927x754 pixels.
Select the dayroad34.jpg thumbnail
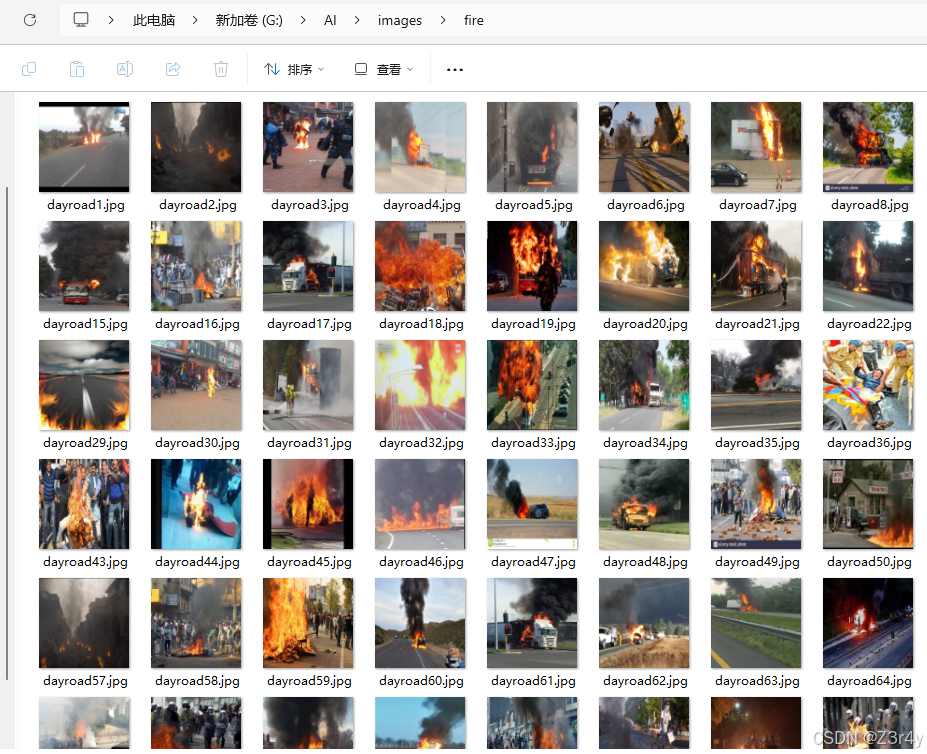click(x=644, y=385)
